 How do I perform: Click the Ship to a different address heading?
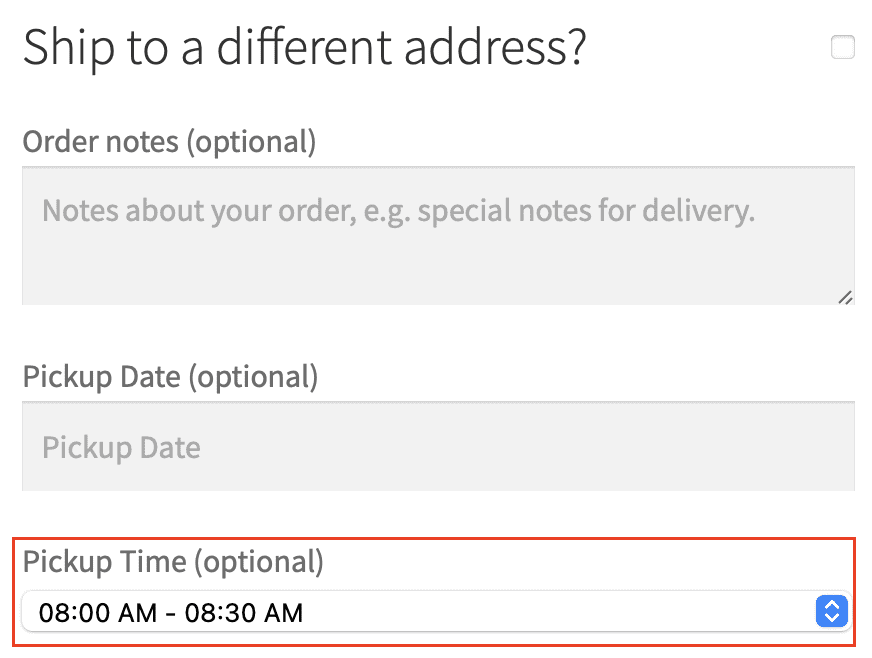tap(304, 46)
